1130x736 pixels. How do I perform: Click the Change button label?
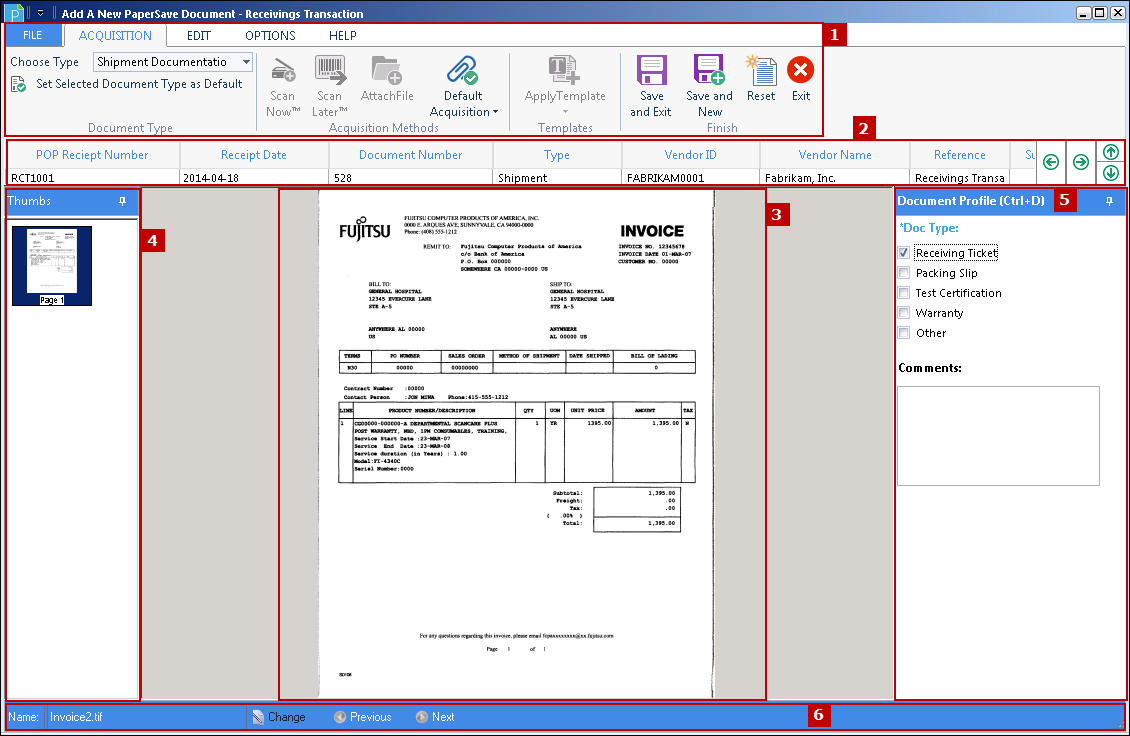[287, 717]
